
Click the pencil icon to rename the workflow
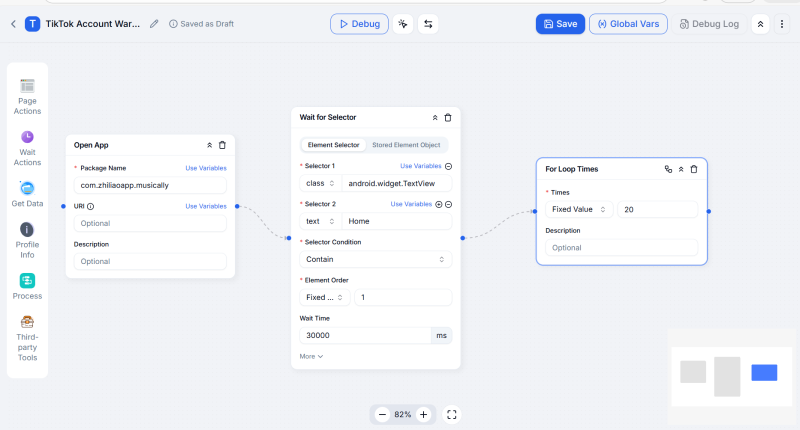(x=154, y=23)
